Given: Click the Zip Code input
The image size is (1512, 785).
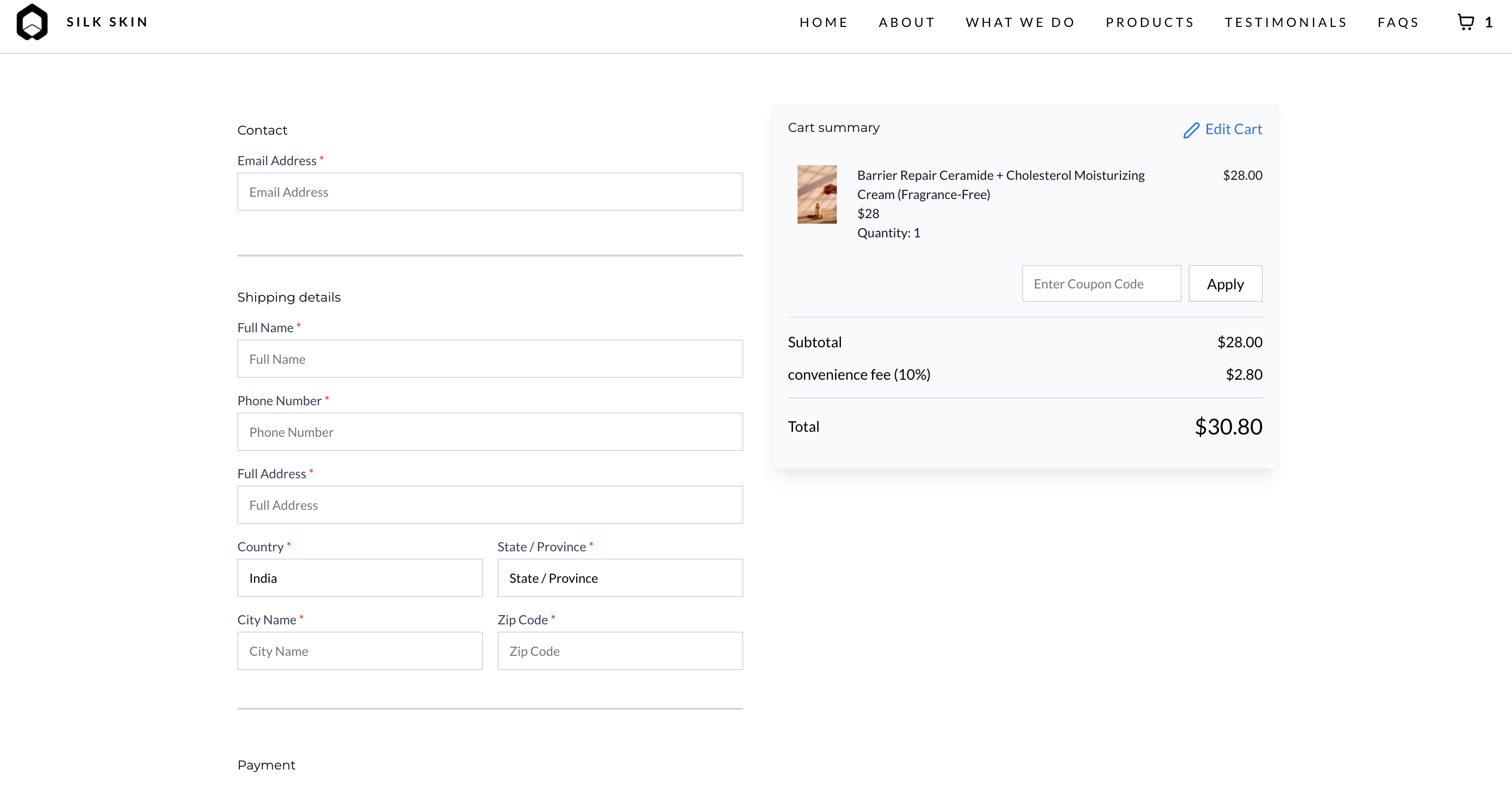Looking at the screenshot, I should (x=620, y=651).
